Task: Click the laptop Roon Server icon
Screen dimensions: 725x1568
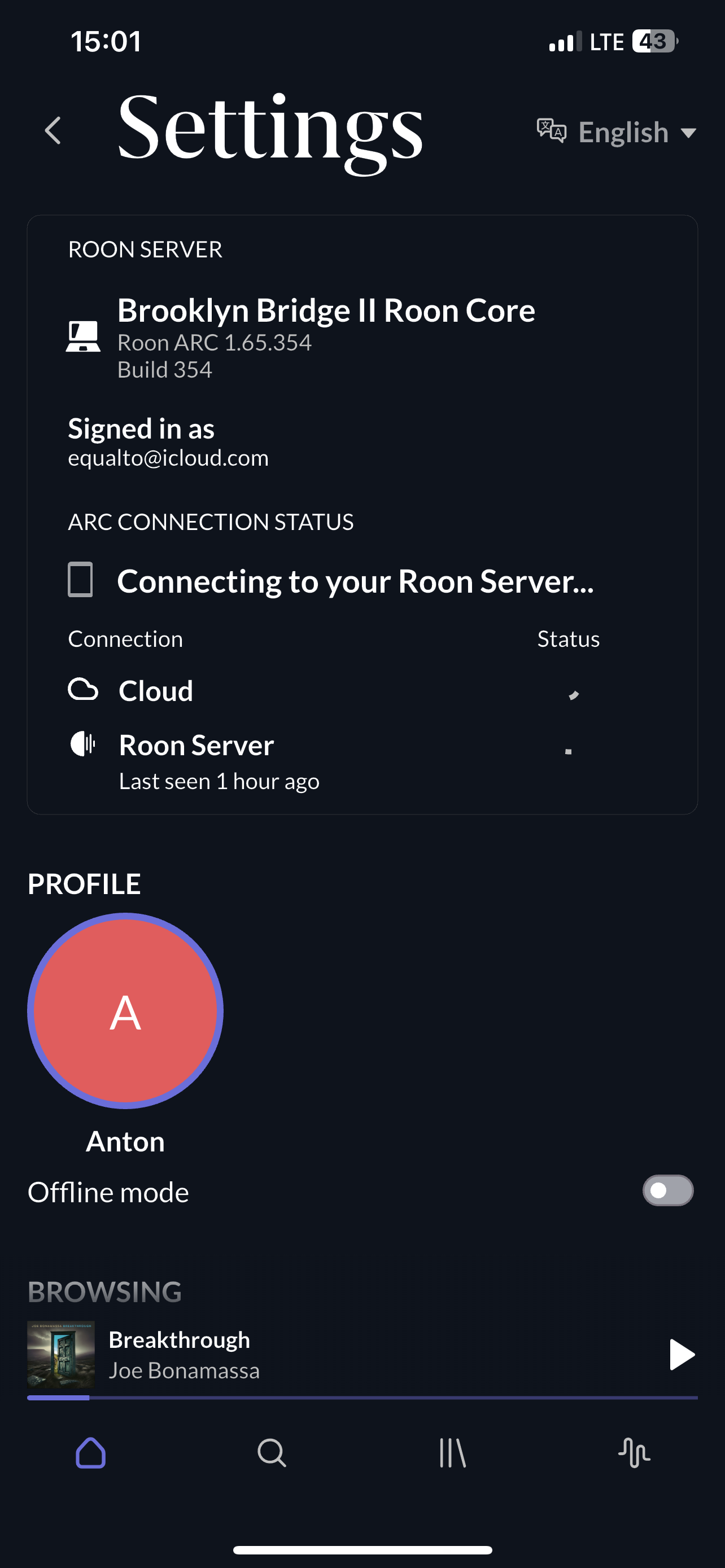Action: coord(83,336)
